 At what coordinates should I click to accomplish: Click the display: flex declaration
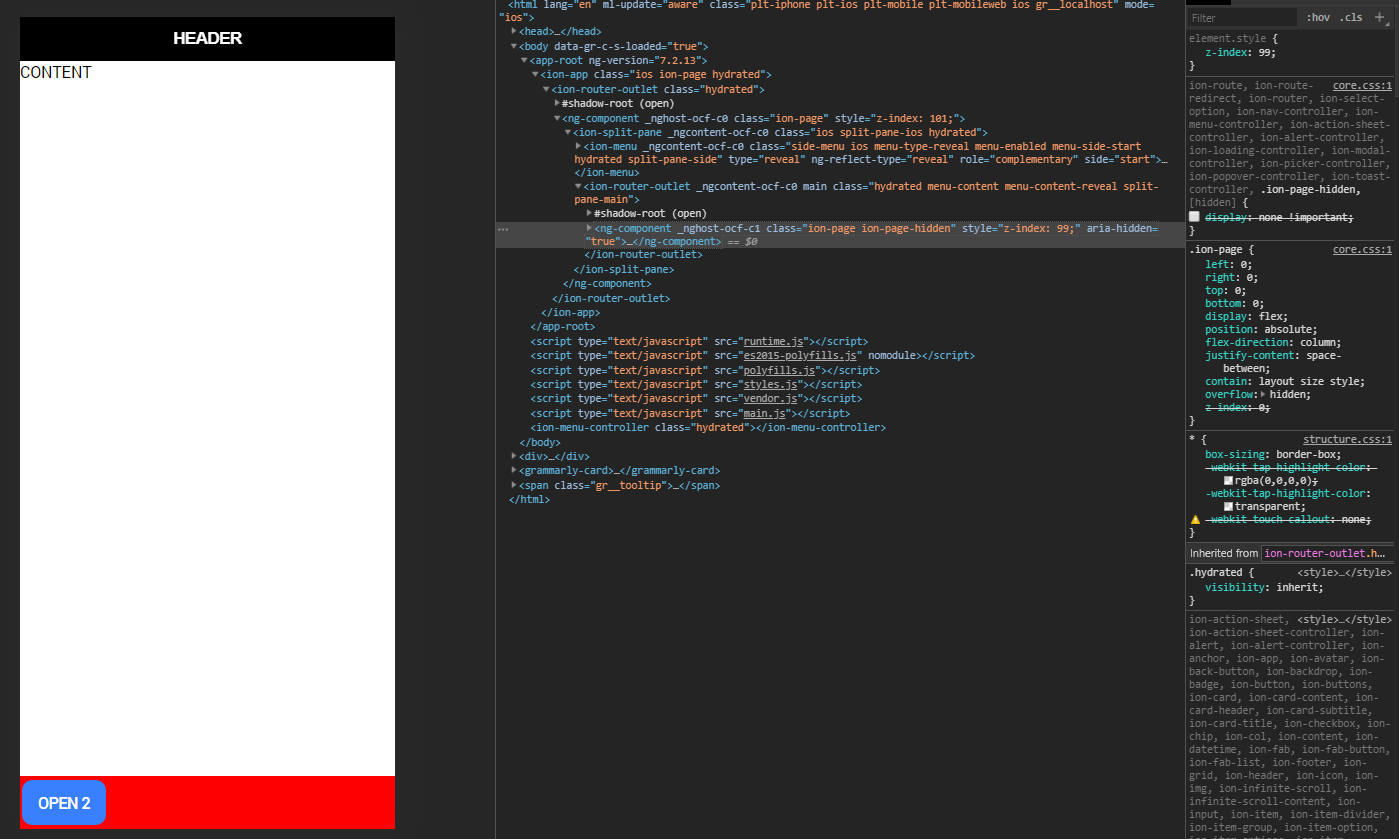[1248, 316]
